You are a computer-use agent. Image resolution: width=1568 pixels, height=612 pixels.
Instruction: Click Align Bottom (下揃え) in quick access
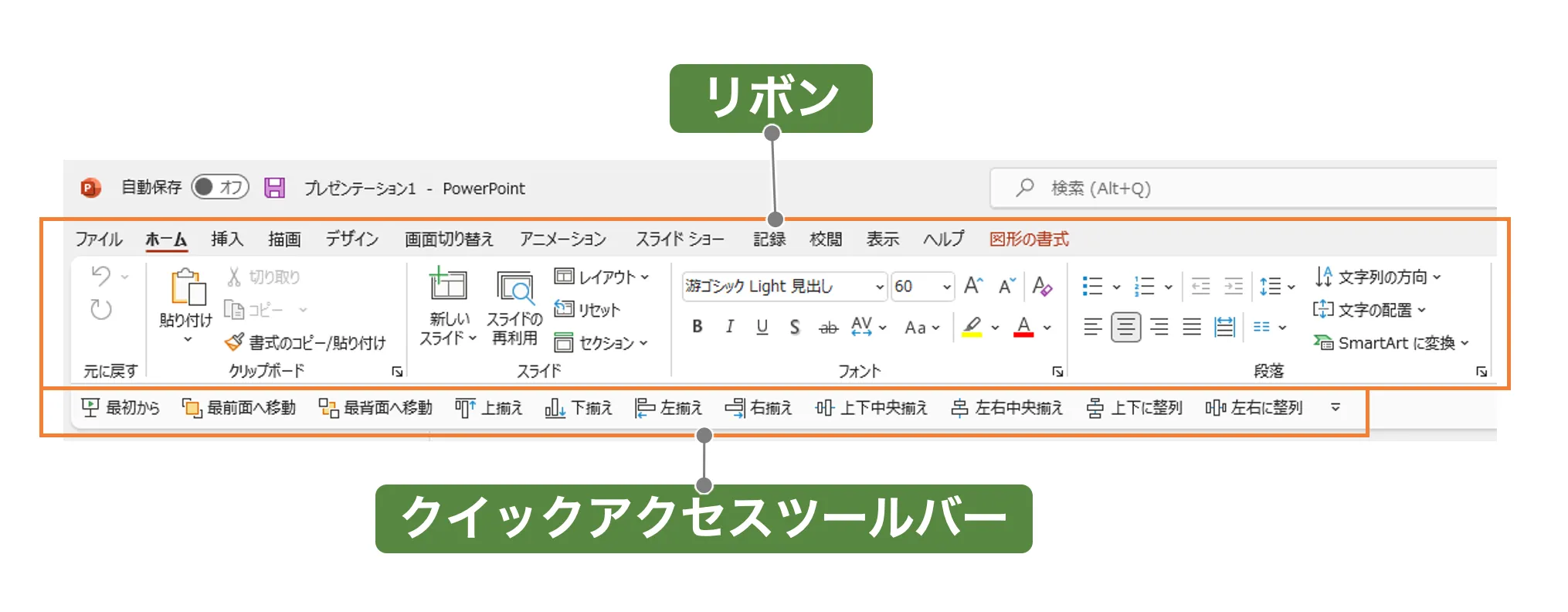click(579, 407)
